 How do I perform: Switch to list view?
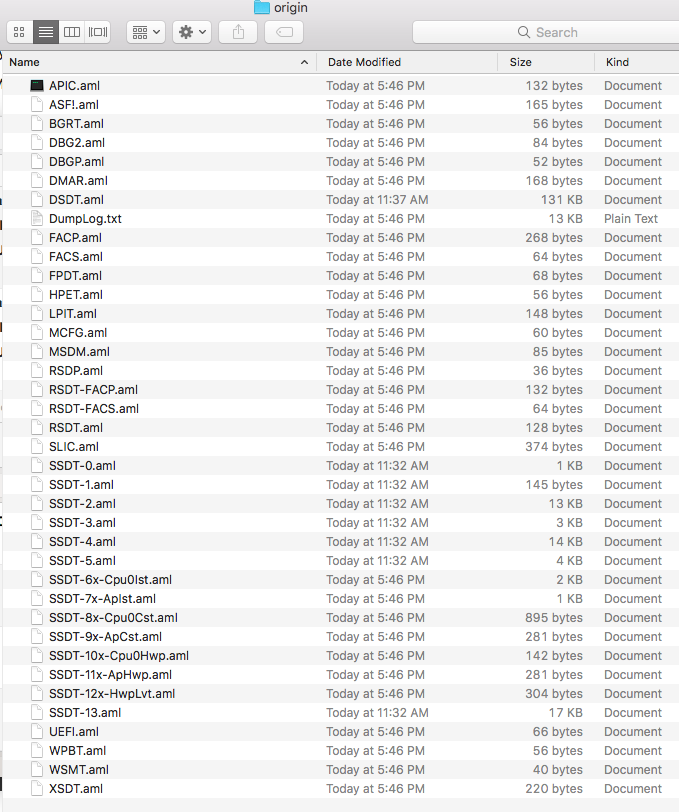coord(46,32)
